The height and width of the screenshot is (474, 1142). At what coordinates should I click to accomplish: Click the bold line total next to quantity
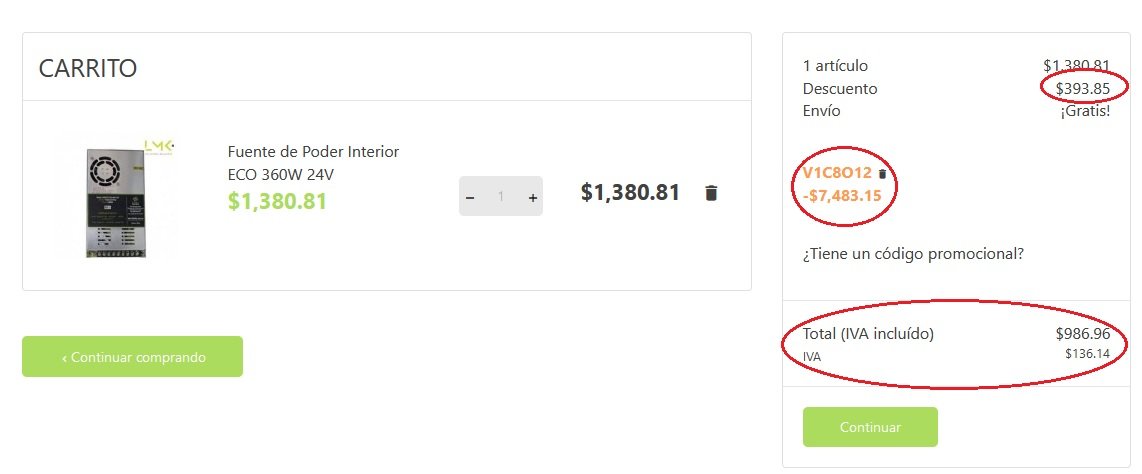[x=630, y=192]
